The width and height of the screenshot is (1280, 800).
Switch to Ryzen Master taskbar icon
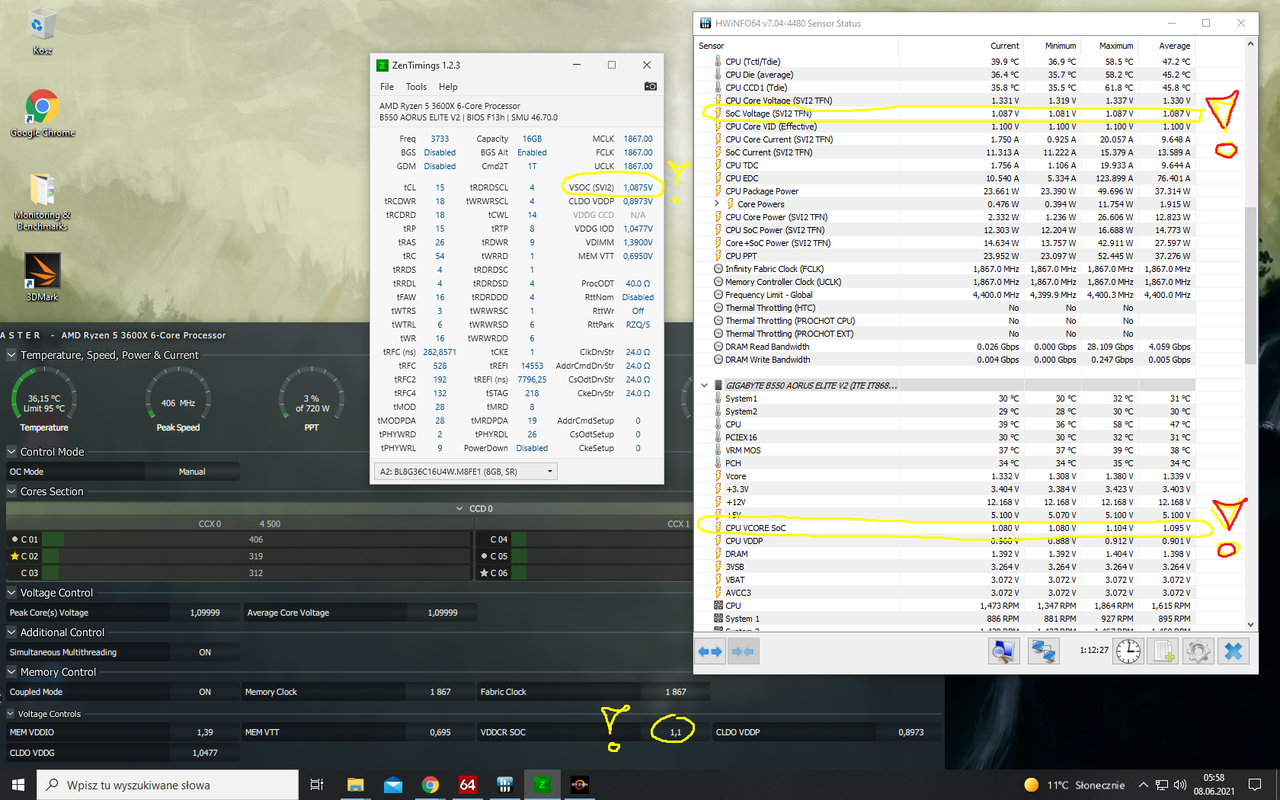pyautogui.click(x=579, y=785)
